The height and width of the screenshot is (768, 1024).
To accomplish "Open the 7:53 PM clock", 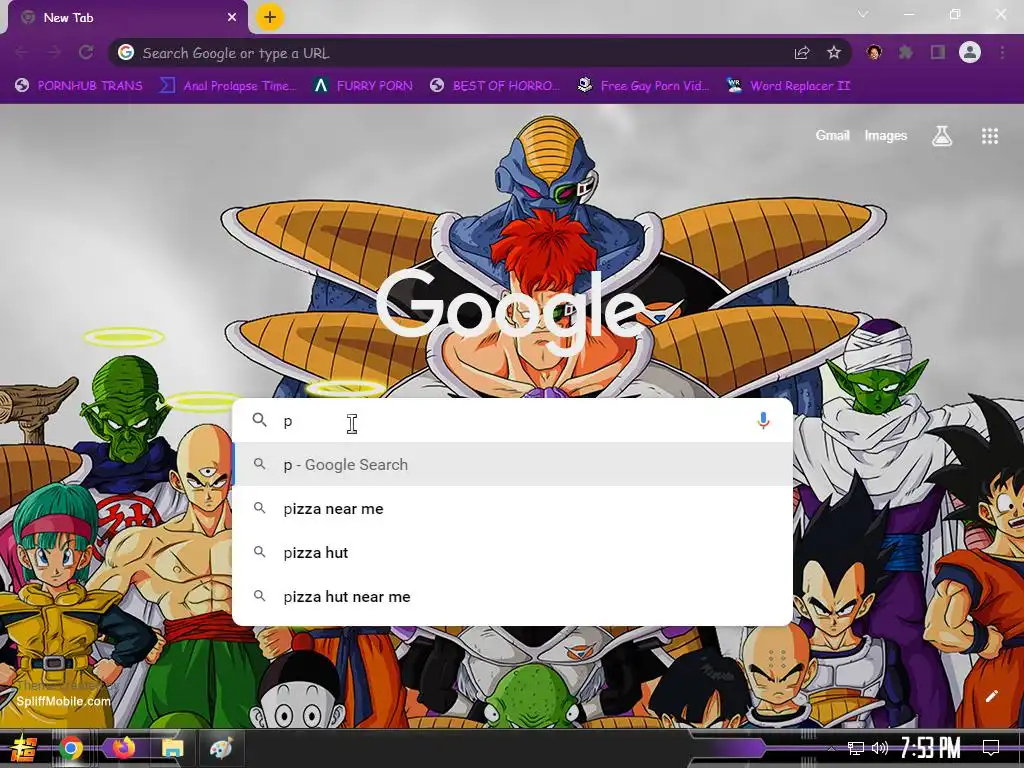I will tap(931, 747).
